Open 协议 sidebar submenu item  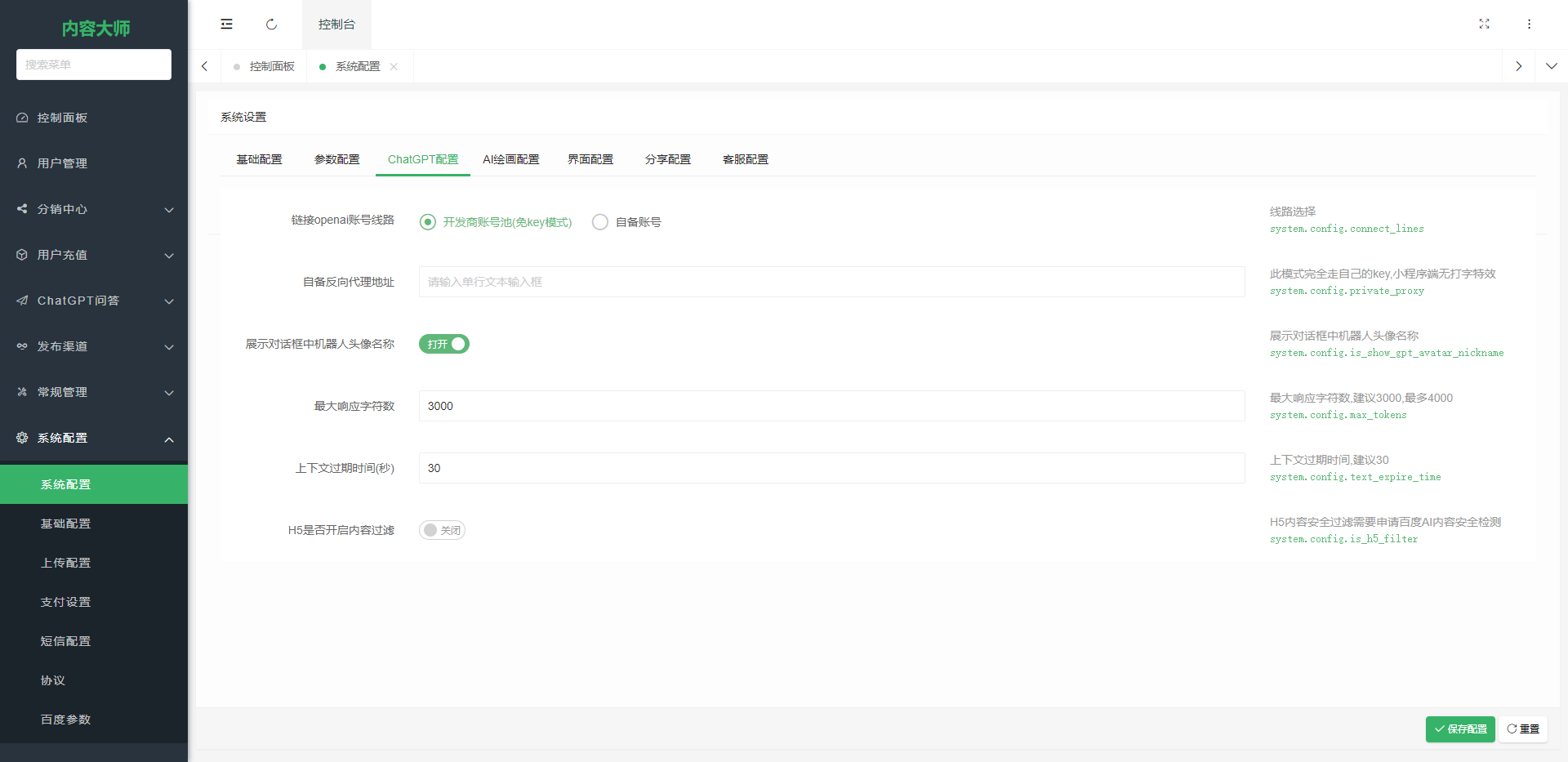[x=94, y=680]
